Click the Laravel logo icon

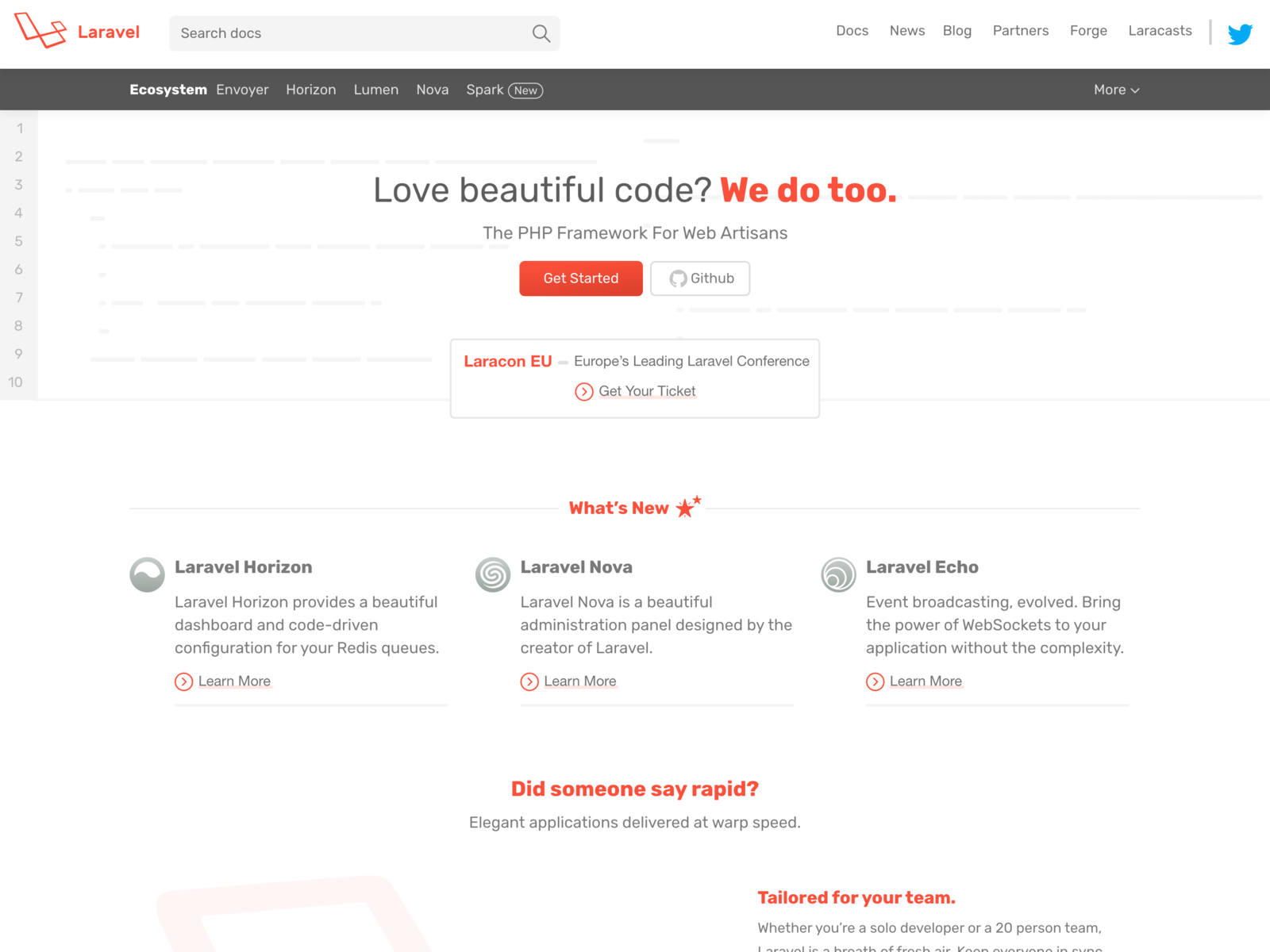(40, 31)
